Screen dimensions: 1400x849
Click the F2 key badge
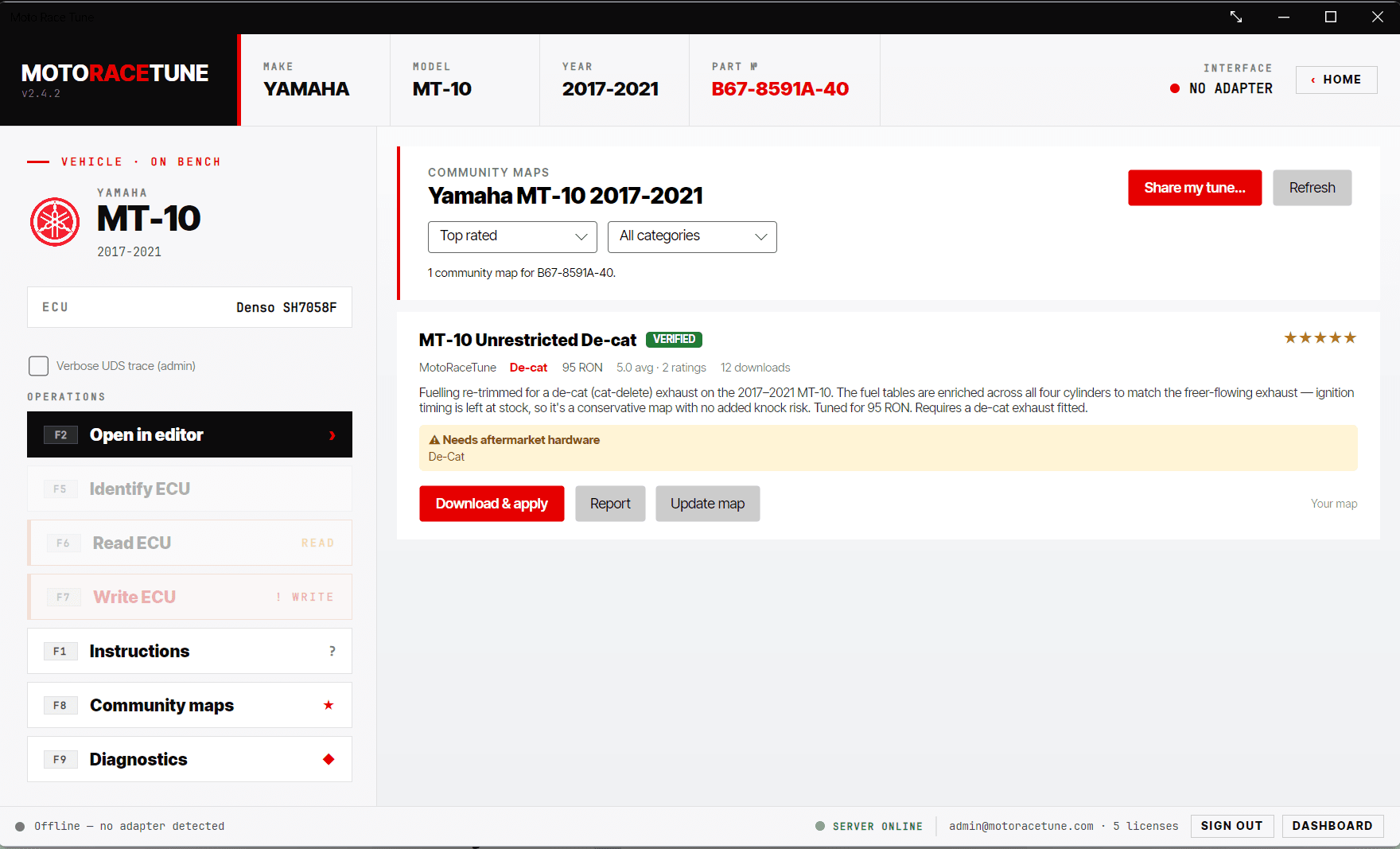(60, 434)
